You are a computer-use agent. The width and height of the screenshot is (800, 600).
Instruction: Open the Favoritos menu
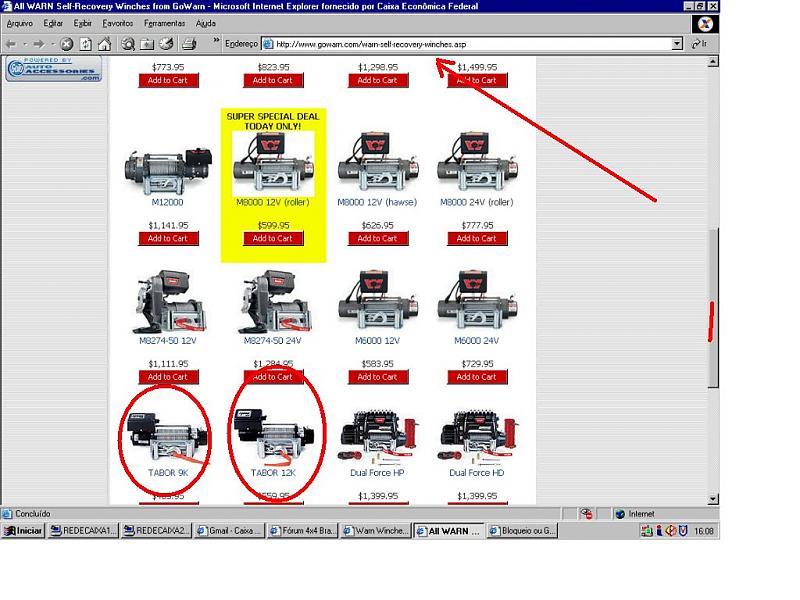117,23
